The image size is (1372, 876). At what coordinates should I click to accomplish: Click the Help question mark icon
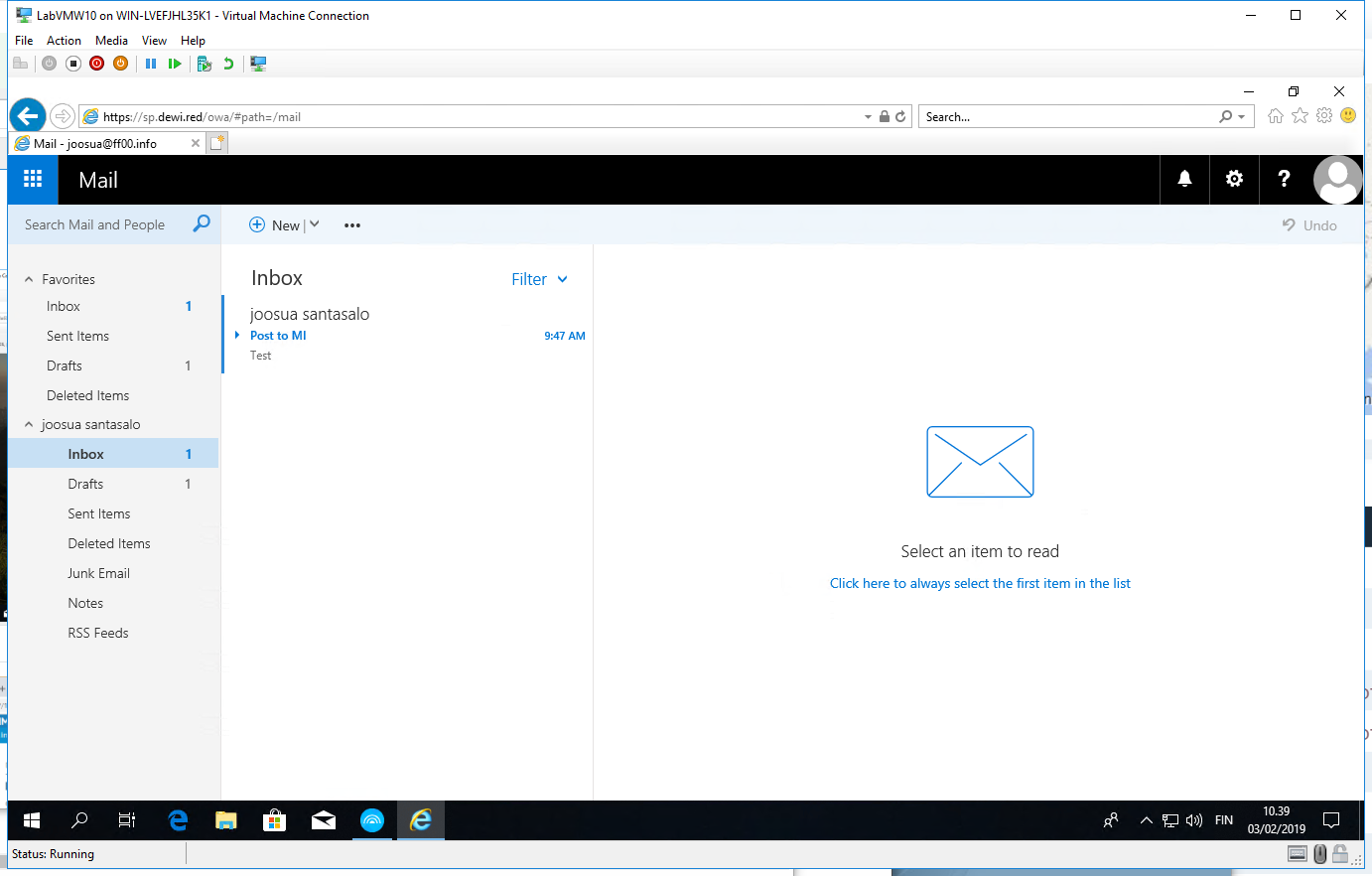coord(1284,180)
